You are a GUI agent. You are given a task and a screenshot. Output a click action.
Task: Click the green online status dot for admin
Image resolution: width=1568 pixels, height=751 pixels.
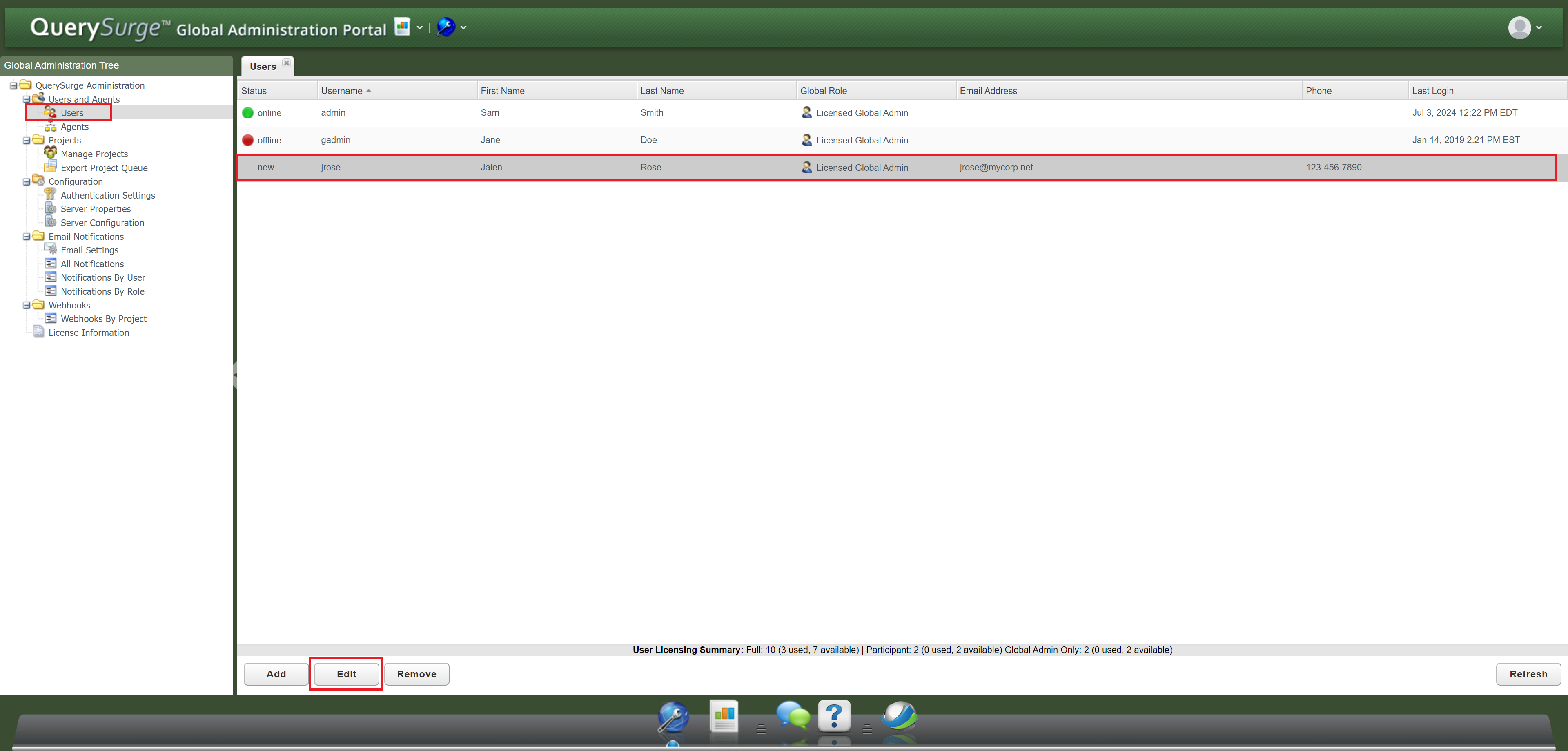pos(248,113)
